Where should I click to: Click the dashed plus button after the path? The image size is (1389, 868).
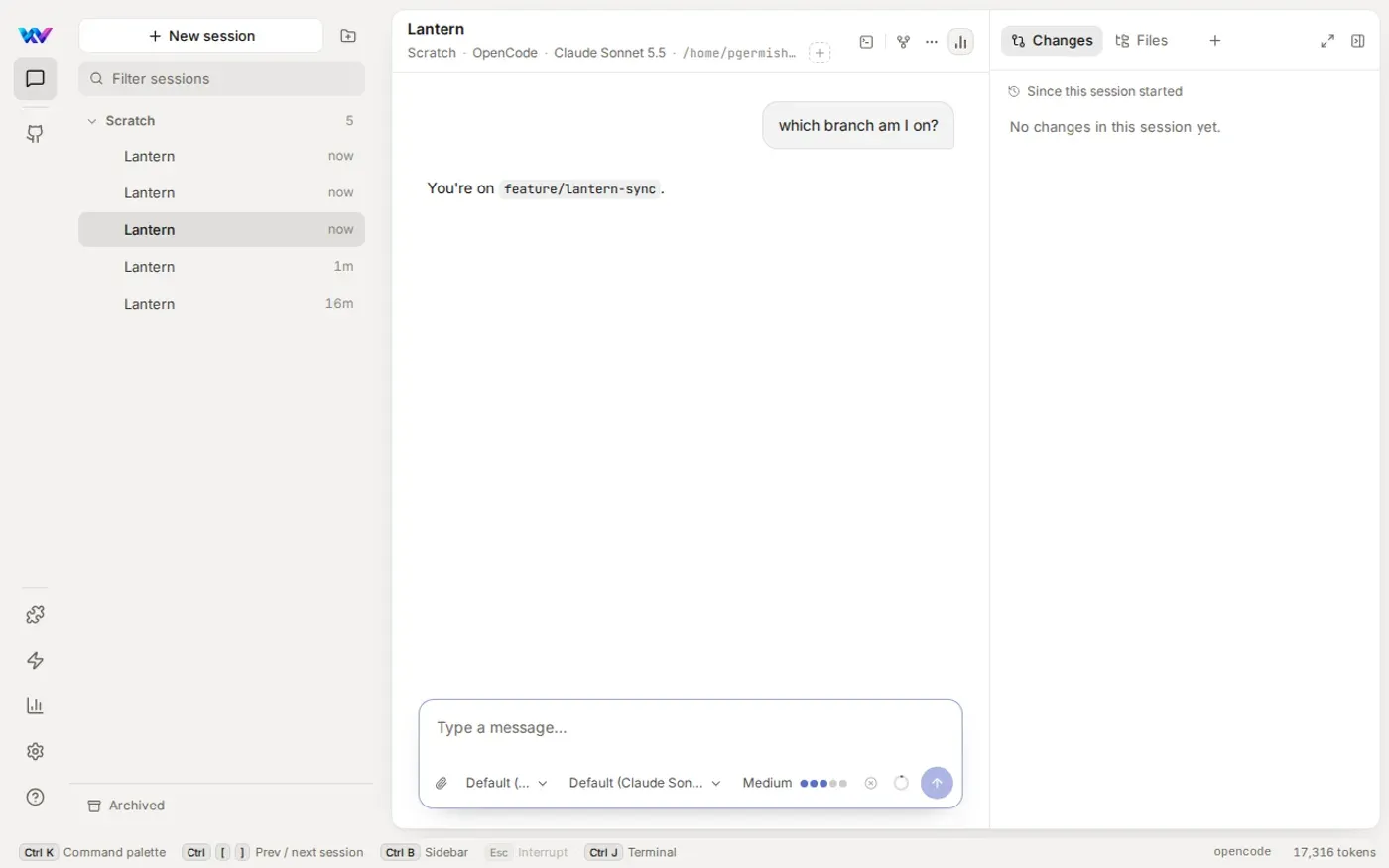point(820,53)
